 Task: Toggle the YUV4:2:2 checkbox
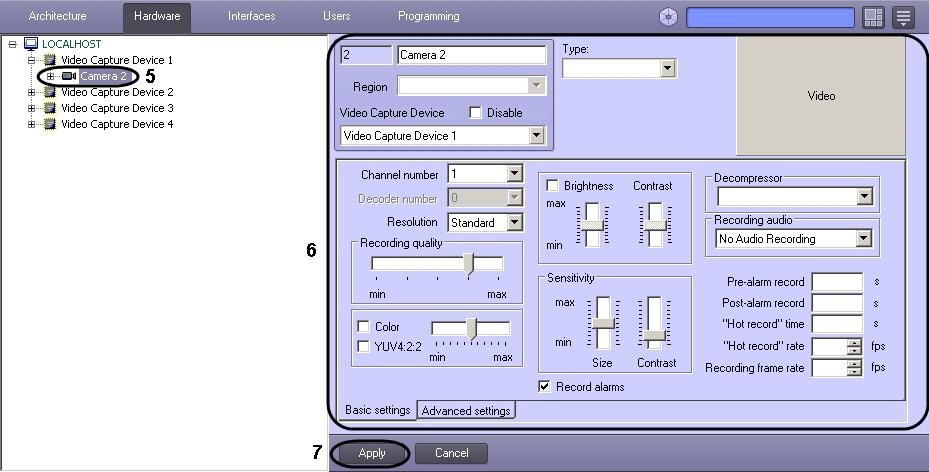click(x=363, y=346)
